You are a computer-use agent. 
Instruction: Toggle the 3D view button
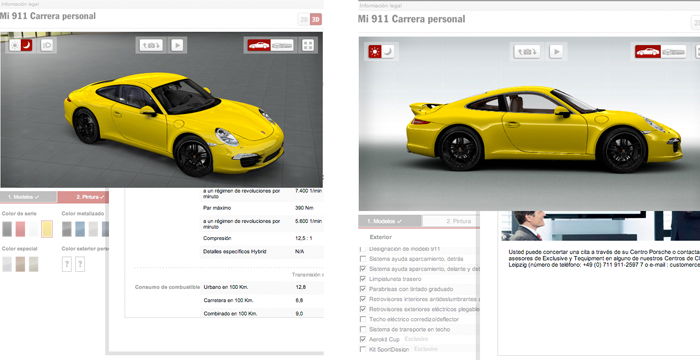tap(316, 19)
